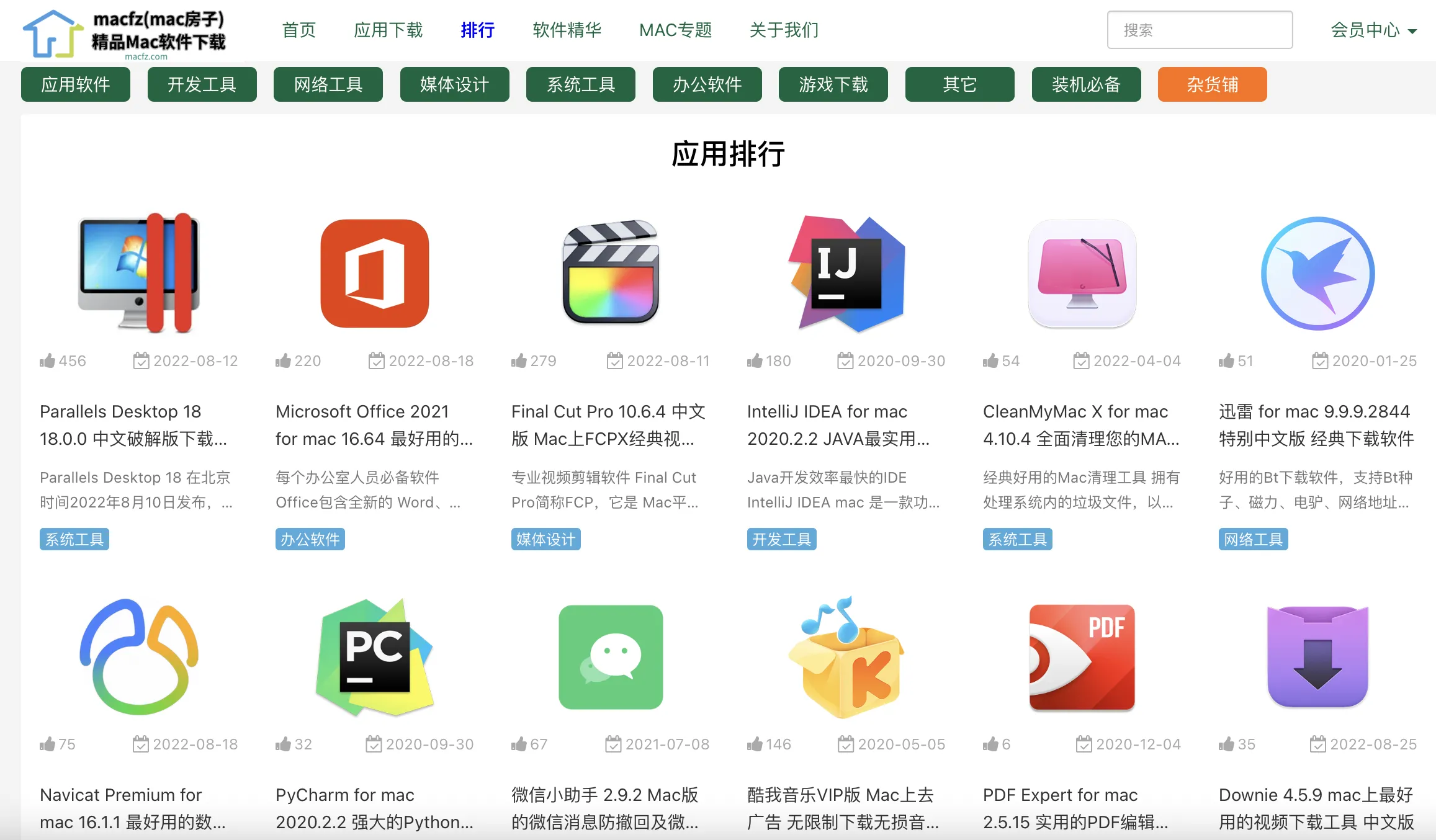The width and height of the screenshot is (1436, 840).
Task: Open CleanMyMac X for mac title link
Action: 1081,425
